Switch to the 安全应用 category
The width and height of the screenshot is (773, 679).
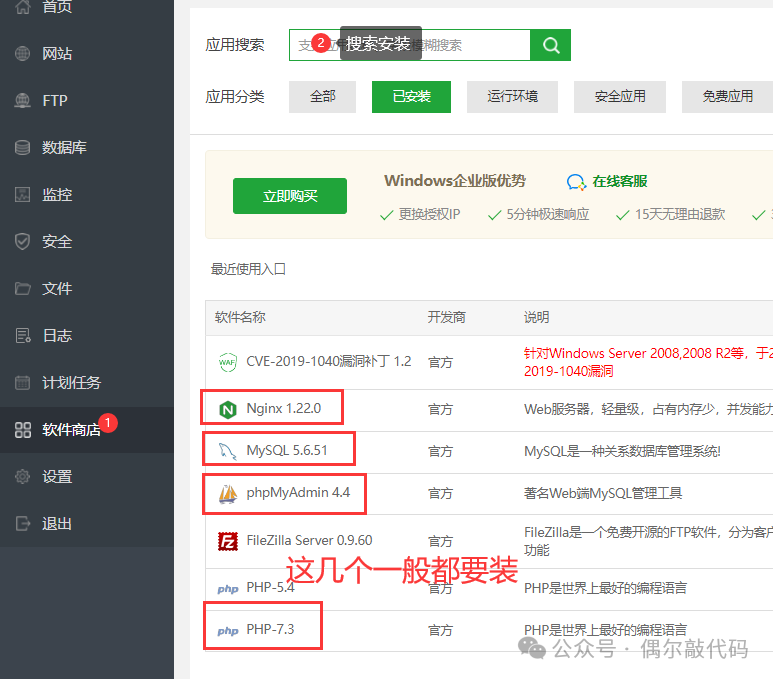click(x=620, y=97)
